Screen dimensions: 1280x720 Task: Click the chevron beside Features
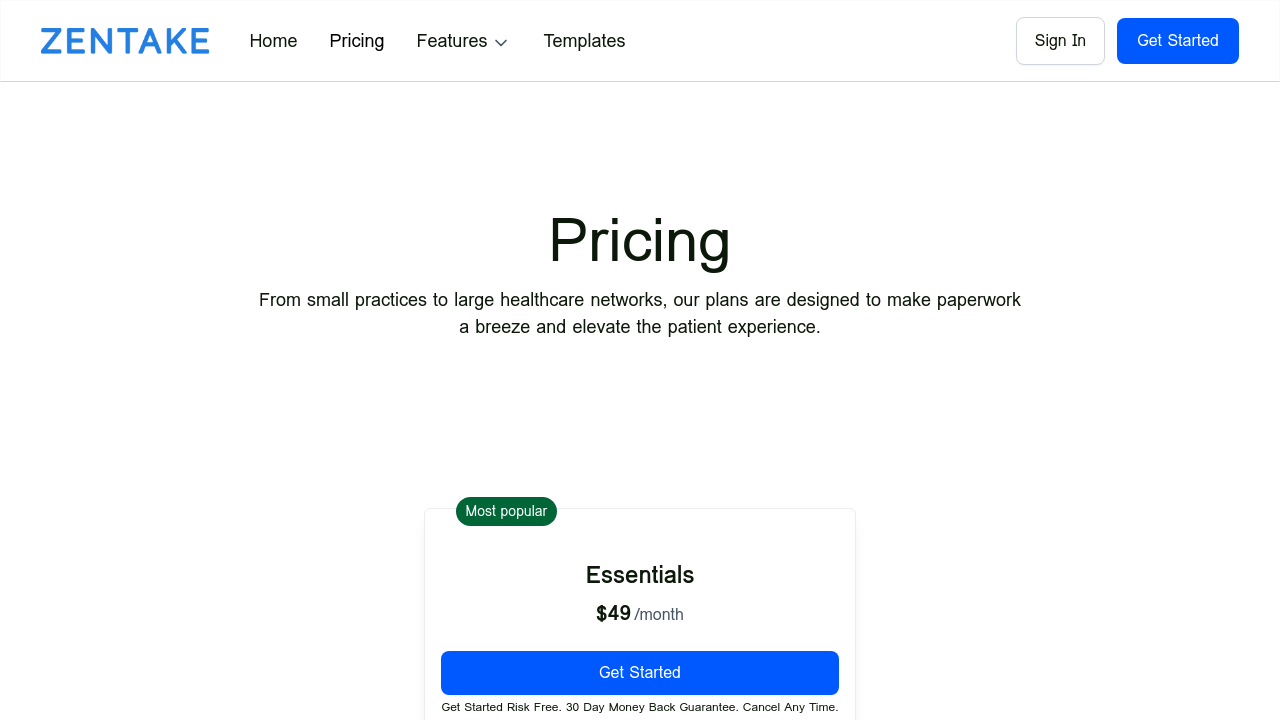(502, 42)
